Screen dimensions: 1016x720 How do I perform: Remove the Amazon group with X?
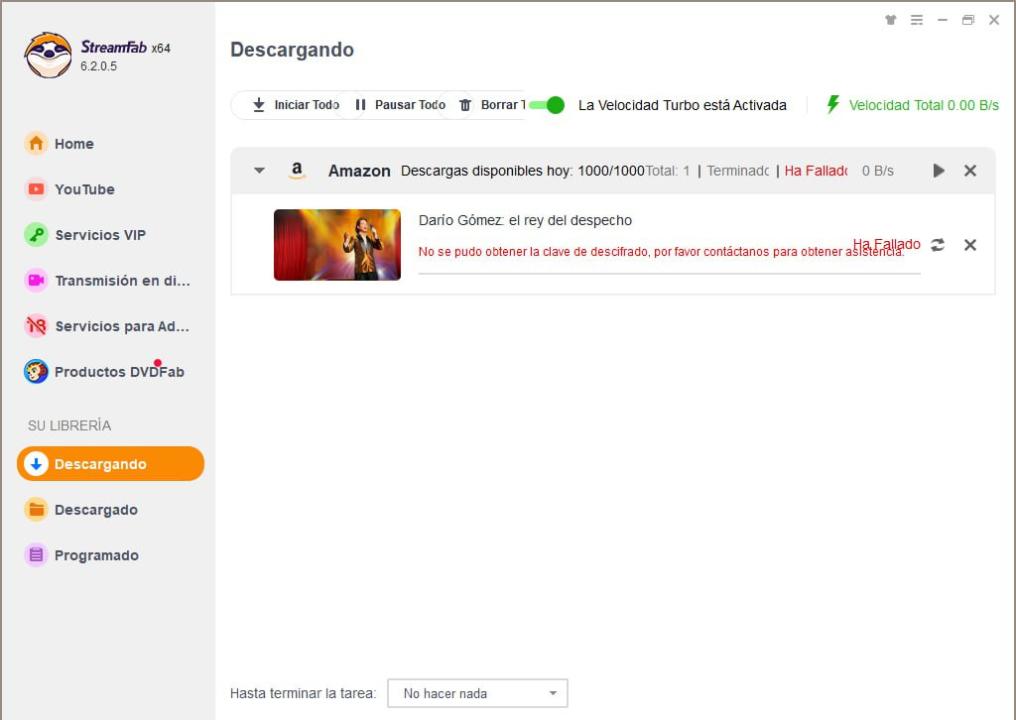click(x=970, y=170)
